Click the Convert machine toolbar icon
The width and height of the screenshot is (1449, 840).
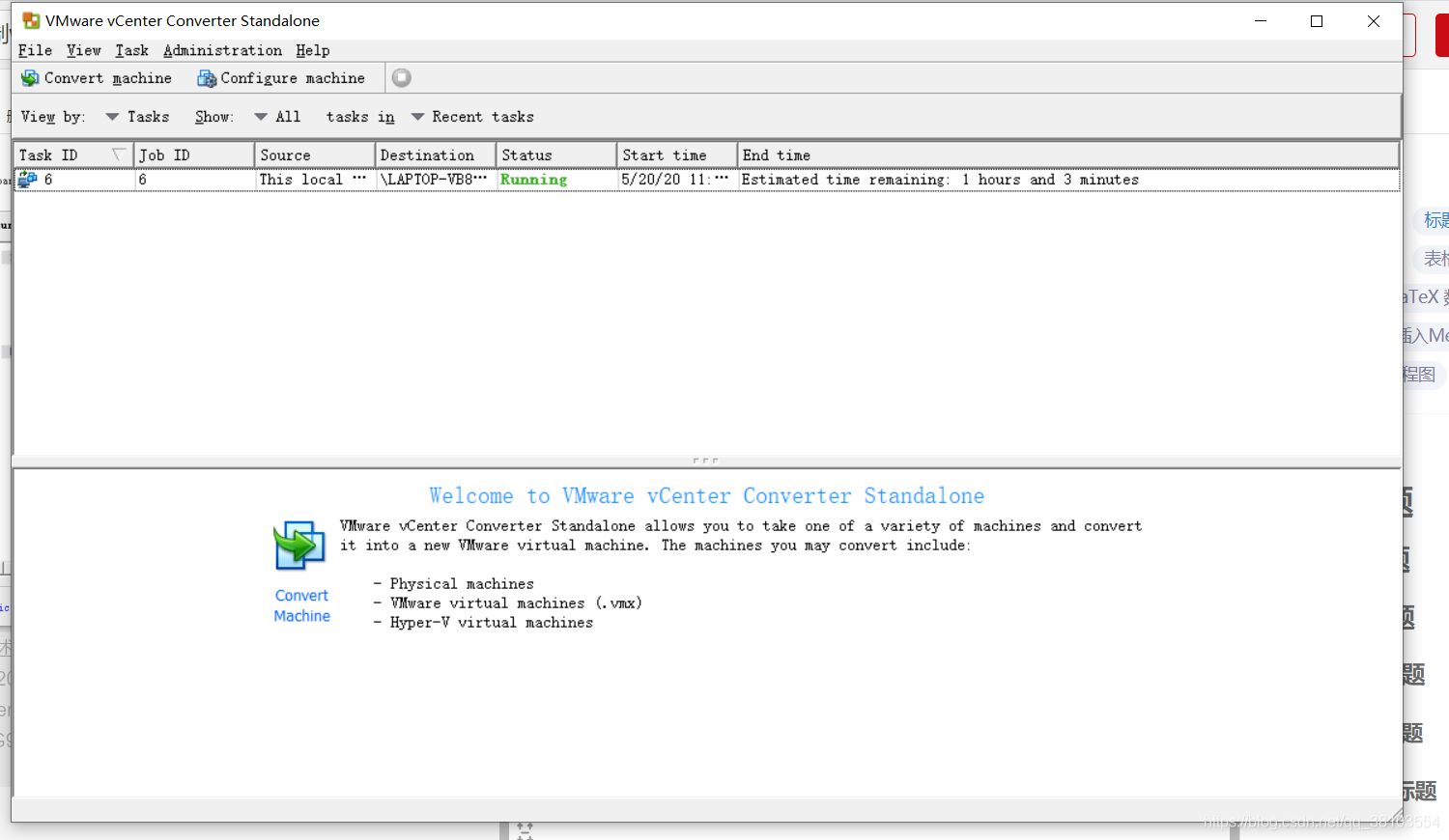point(30,78)
